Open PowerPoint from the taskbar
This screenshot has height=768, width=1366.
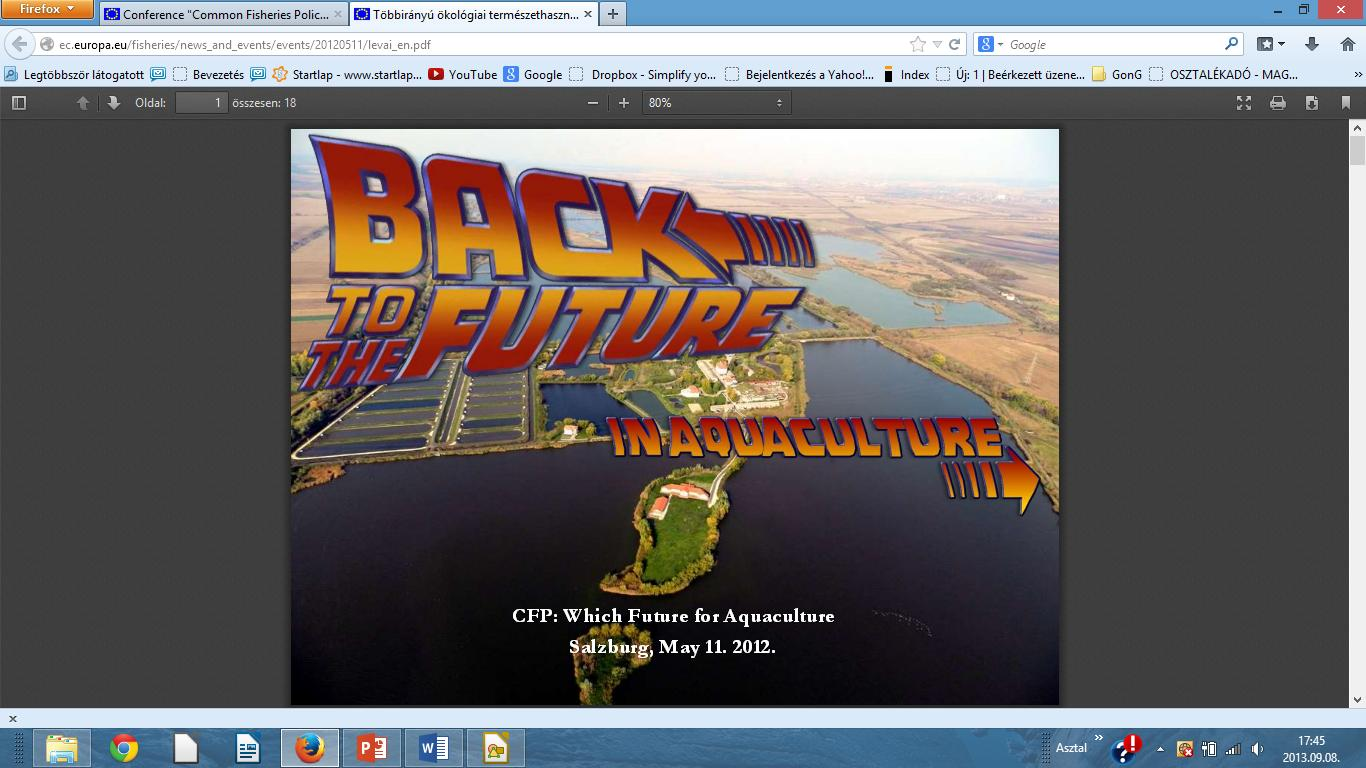[372, 748]
